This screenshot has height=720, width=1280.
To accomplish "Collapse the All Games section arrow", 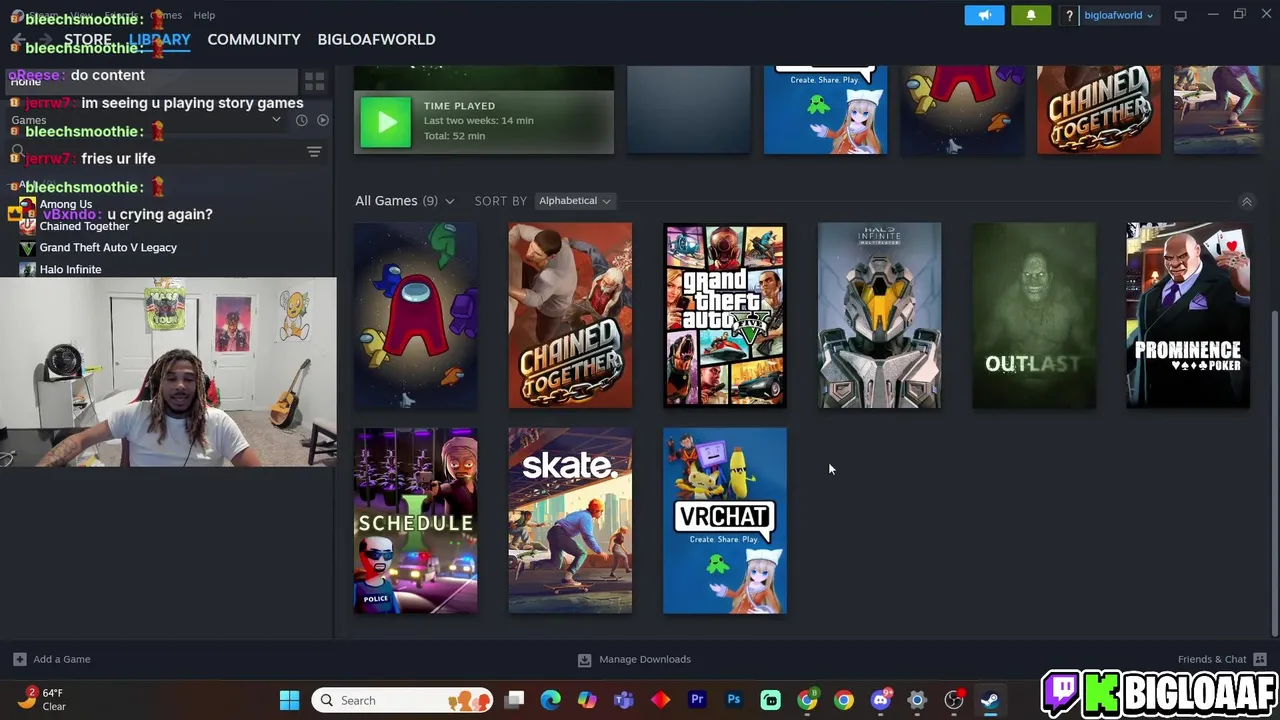I will click(1246, 201).
